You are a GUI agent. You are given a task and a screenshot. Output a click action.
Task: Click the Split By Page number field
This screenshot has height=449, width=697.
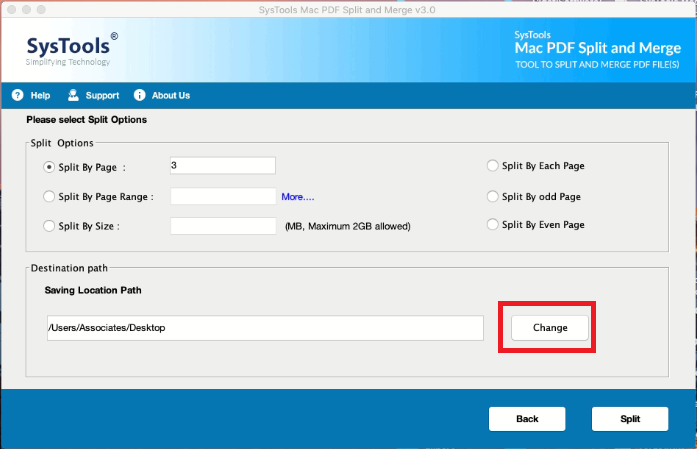click(x=223, y=165)
